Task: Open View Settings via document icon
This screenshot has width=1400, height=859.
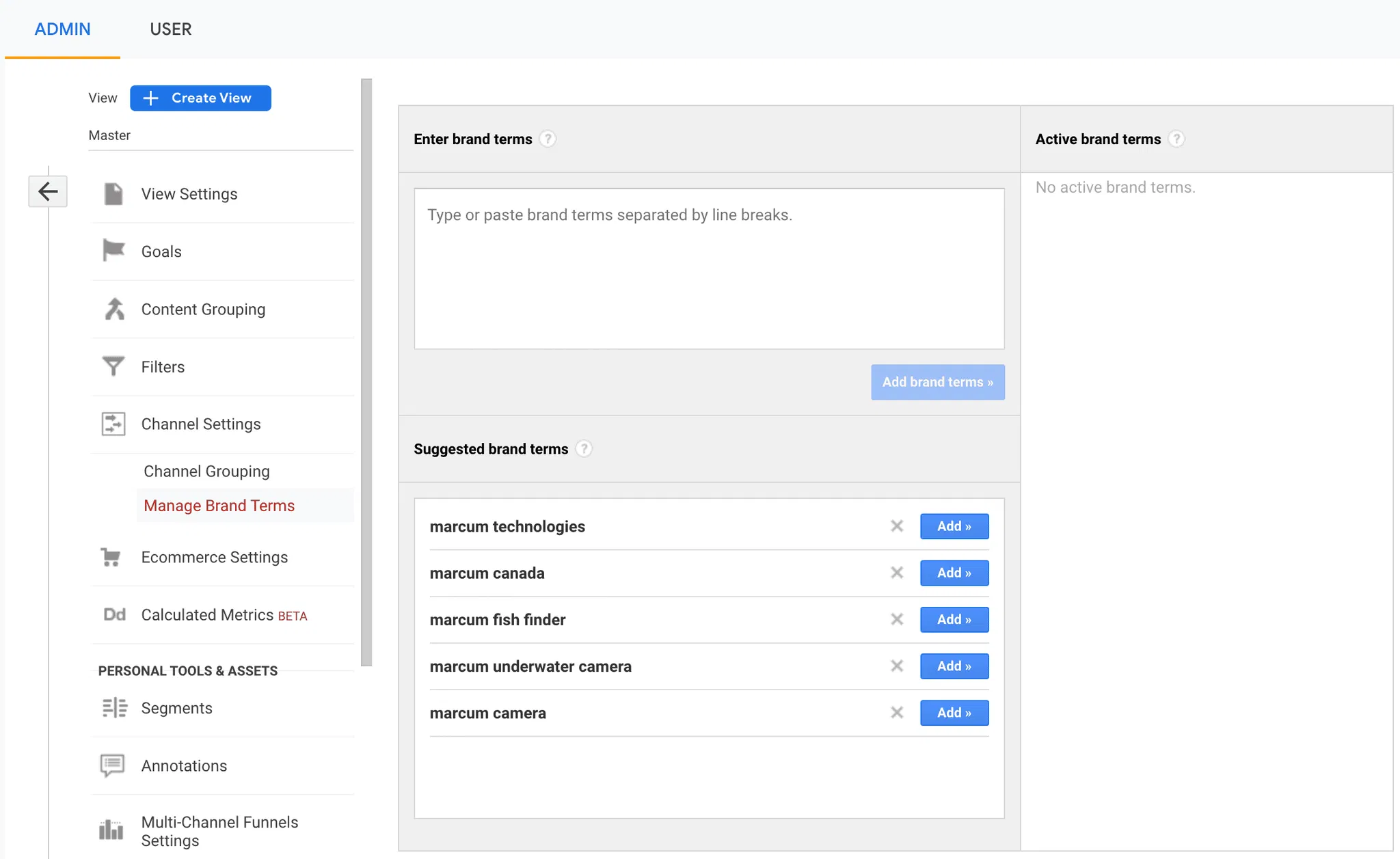Action: pos(113,194)
